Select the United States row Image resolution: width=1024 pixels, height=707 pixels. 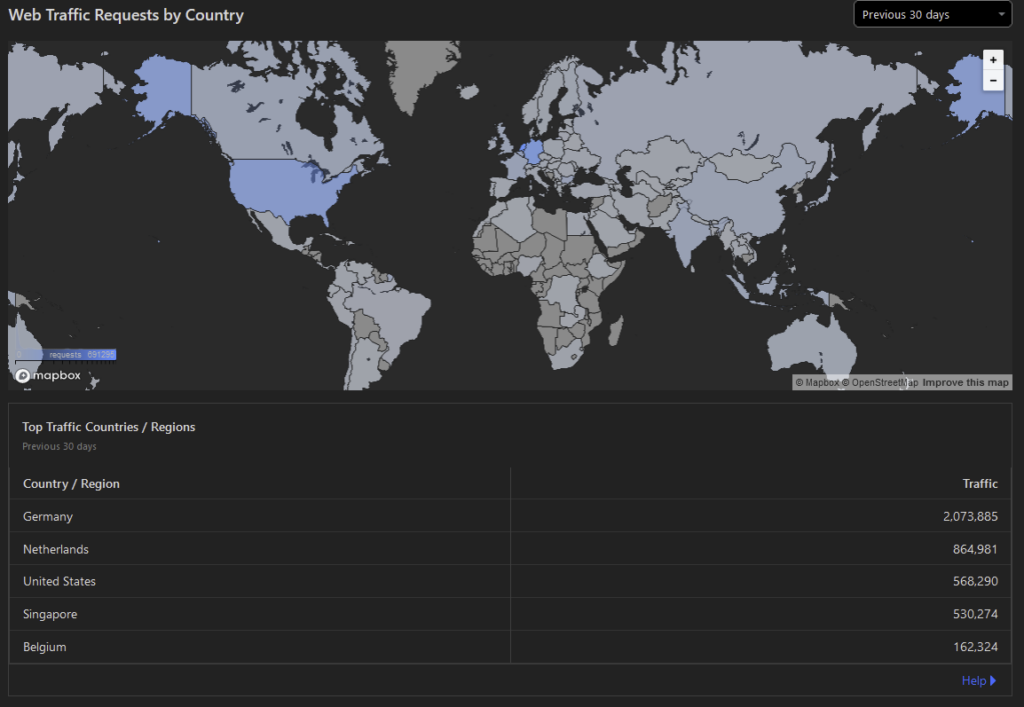pyautogui.click(x=510, y=581)
